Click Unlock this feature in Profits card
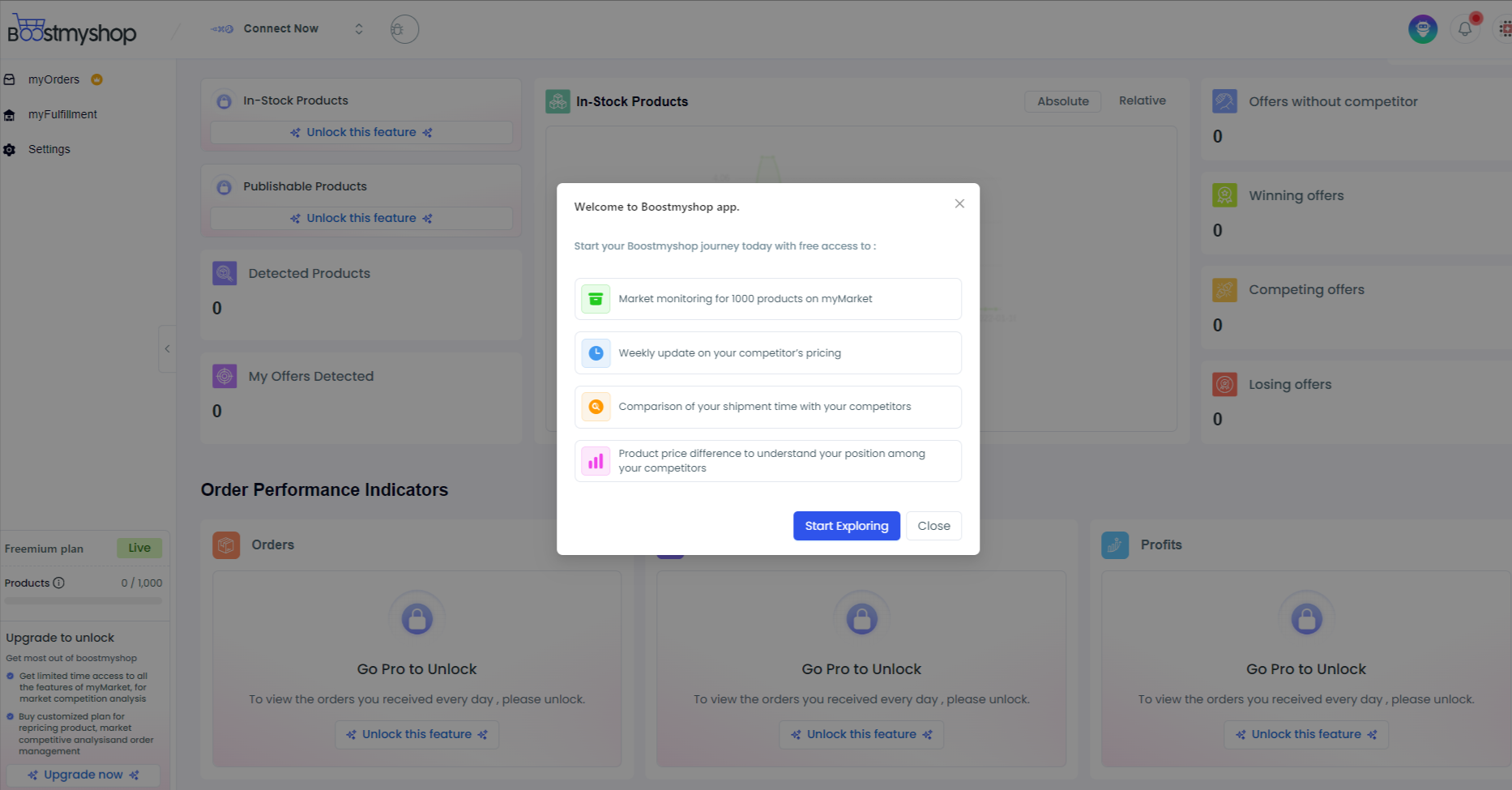1512x790 pixels. 1306,735
